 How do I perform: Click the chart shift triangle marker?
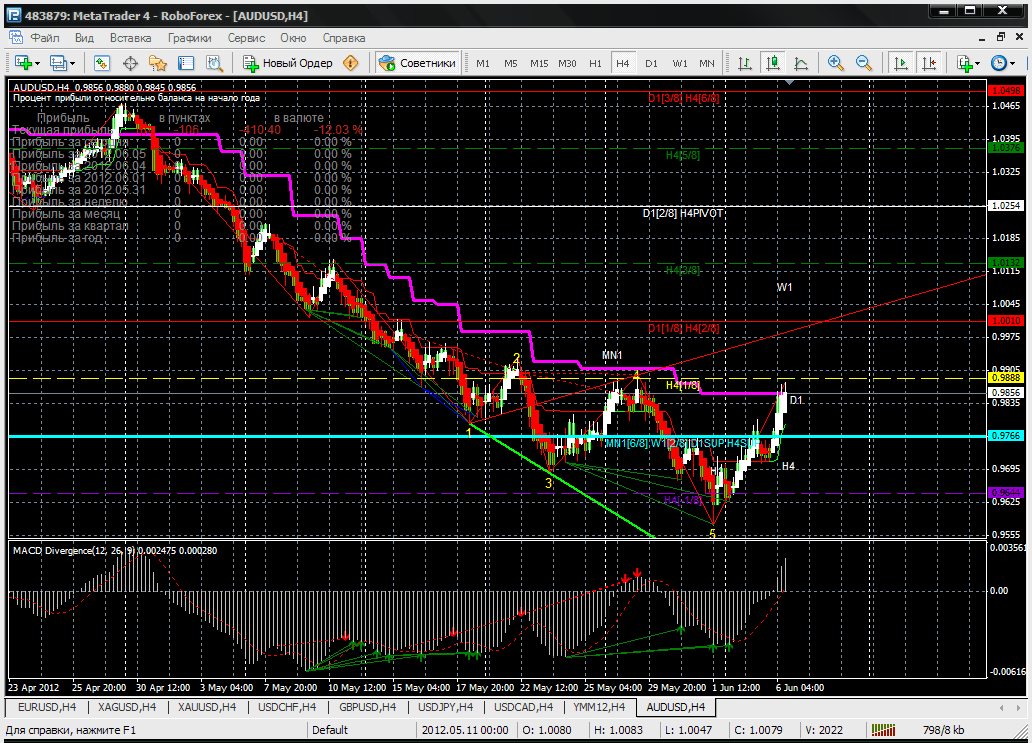pos(789,82)
